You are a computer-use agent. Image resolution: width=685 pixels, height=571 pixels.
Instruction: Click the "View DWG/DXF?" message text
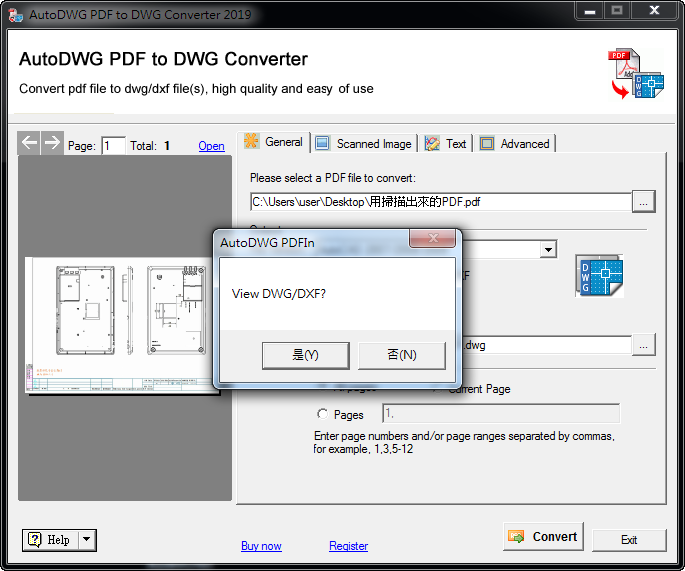click(279, 294)
